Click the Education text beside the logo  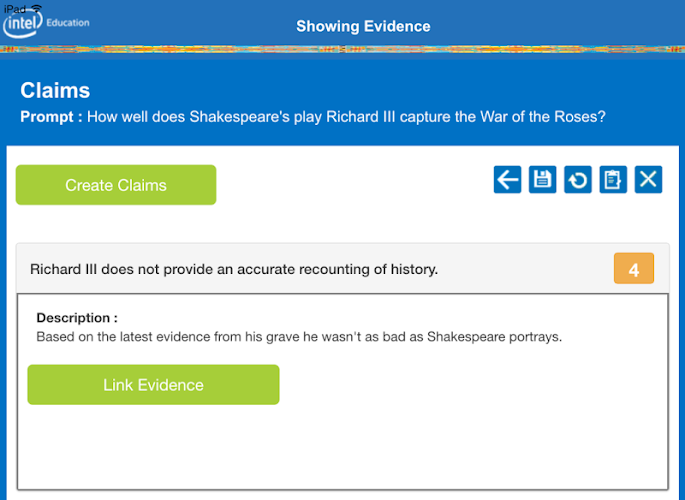(x=69, y=21)
